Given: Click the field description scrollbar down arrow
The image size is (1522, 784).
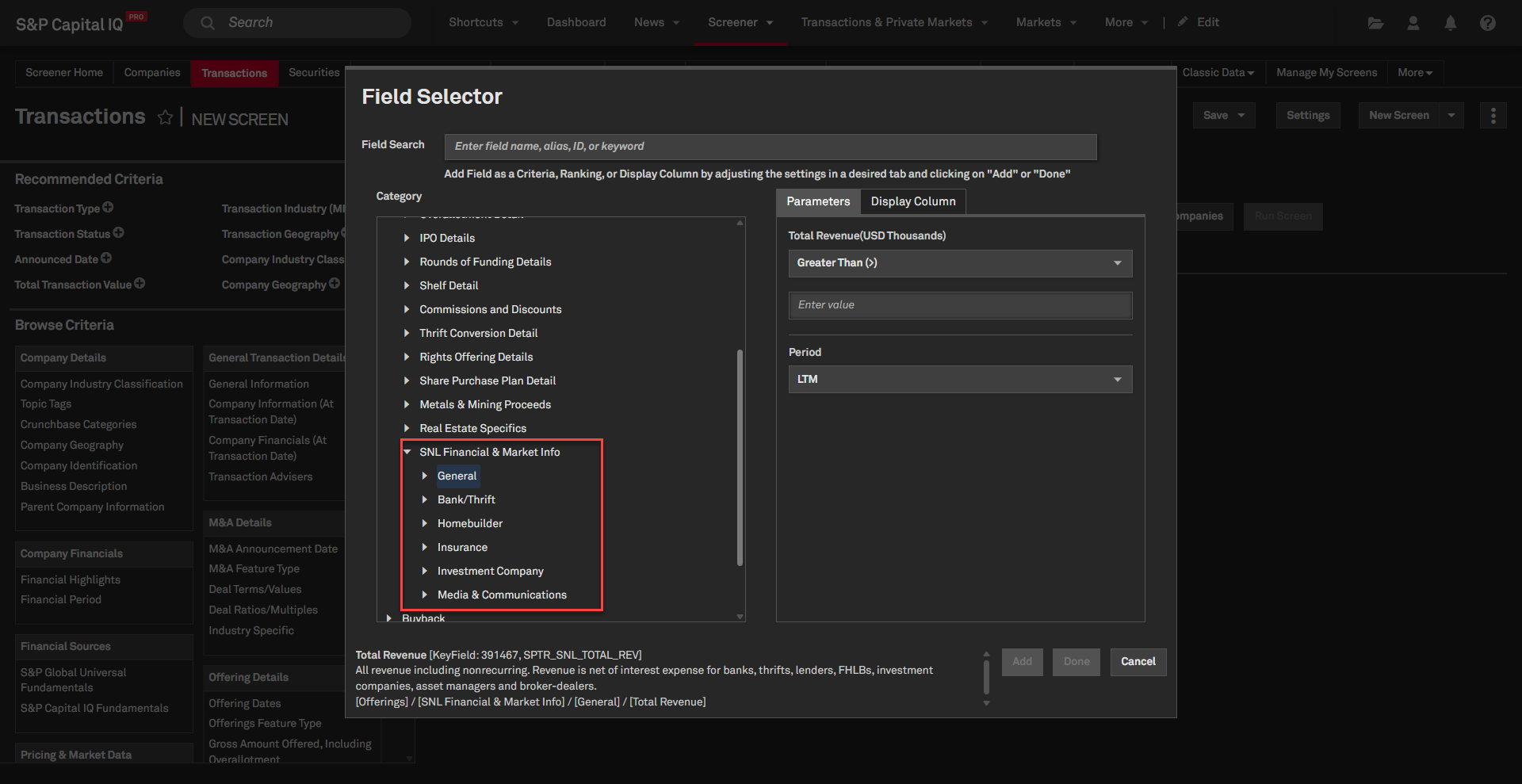Looking at the screenshot, I should pos(986,703).
